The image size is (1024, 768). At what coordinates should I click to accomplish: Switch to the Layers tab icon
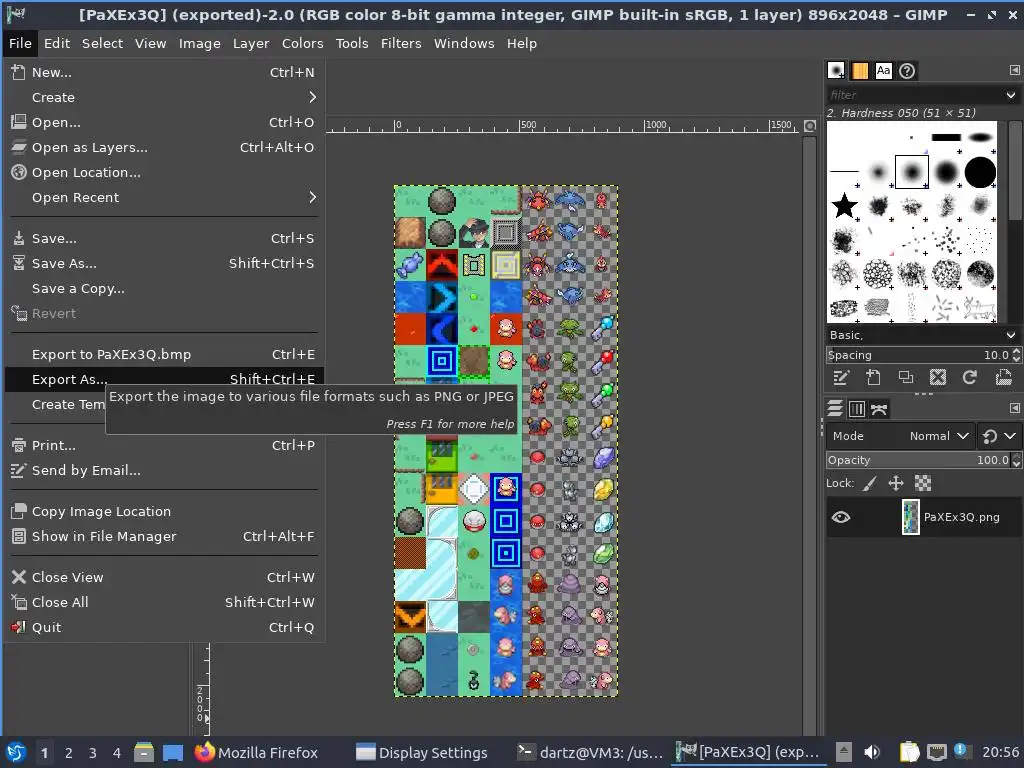pyautogui.click(x=835, y=409)
